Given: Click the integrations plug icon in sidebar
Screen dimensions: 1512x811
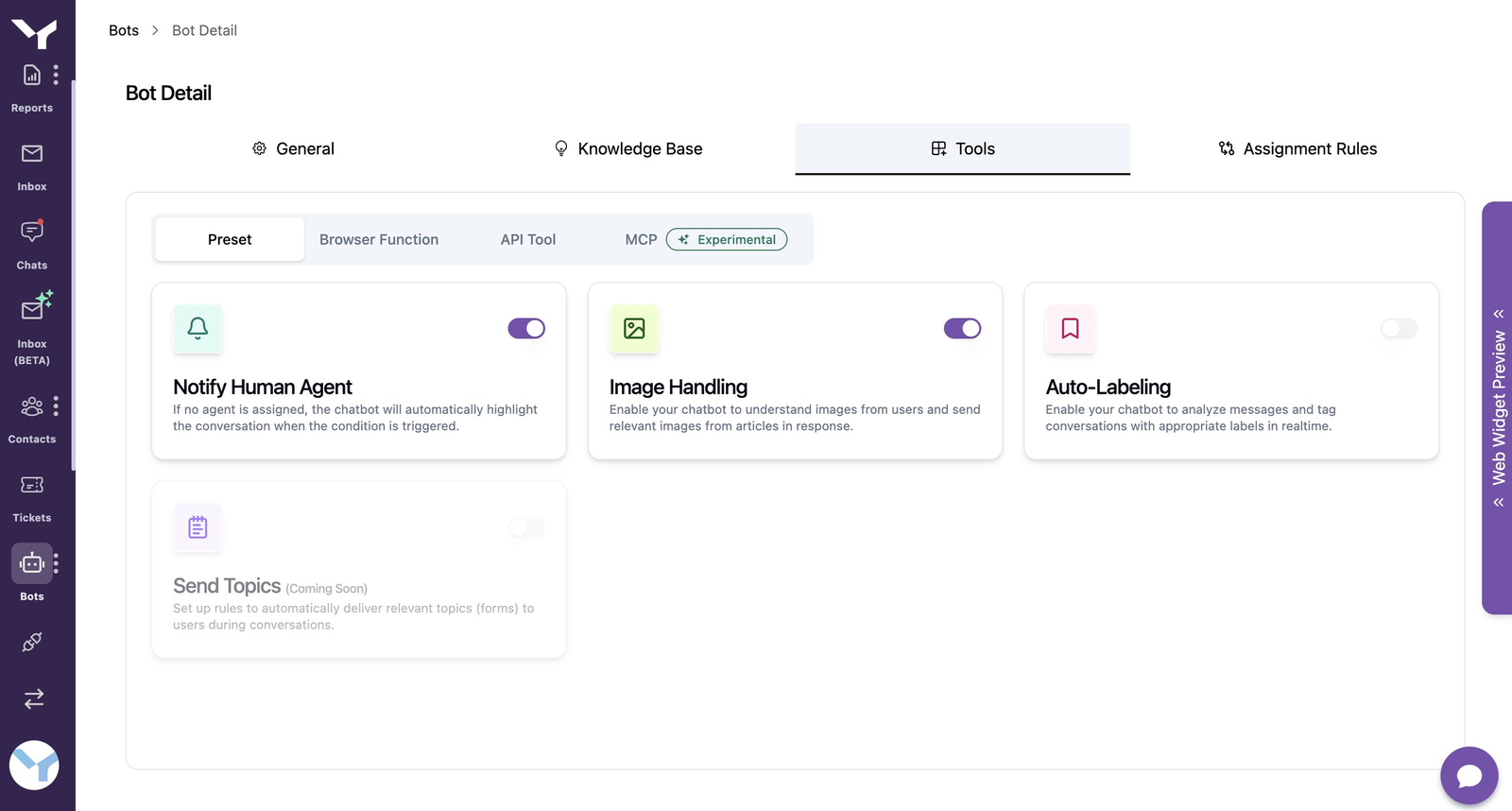Looking at the screenshot, I should click(32, 643).
